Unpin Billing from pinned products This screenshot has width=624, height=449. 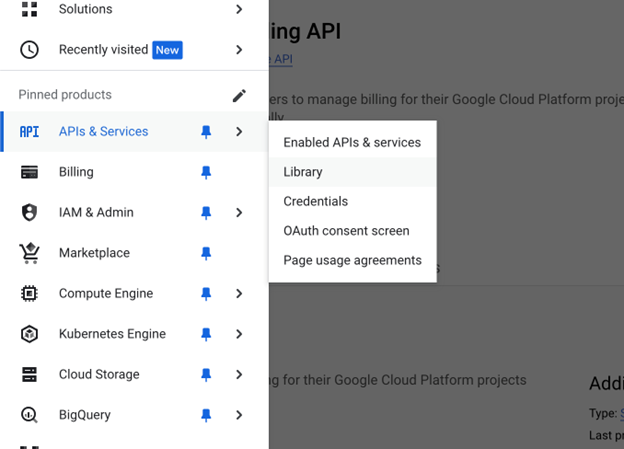pyautogui.click(x=206, y=172)
